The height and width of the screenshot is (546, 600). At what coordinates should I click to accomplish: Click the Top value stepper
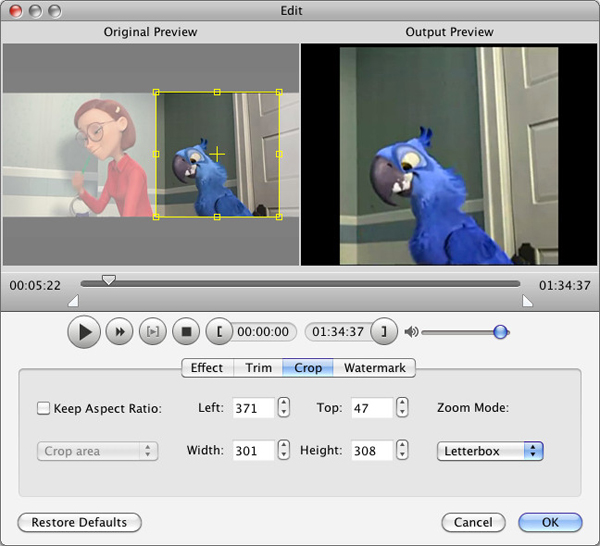(x=402, y=407)
